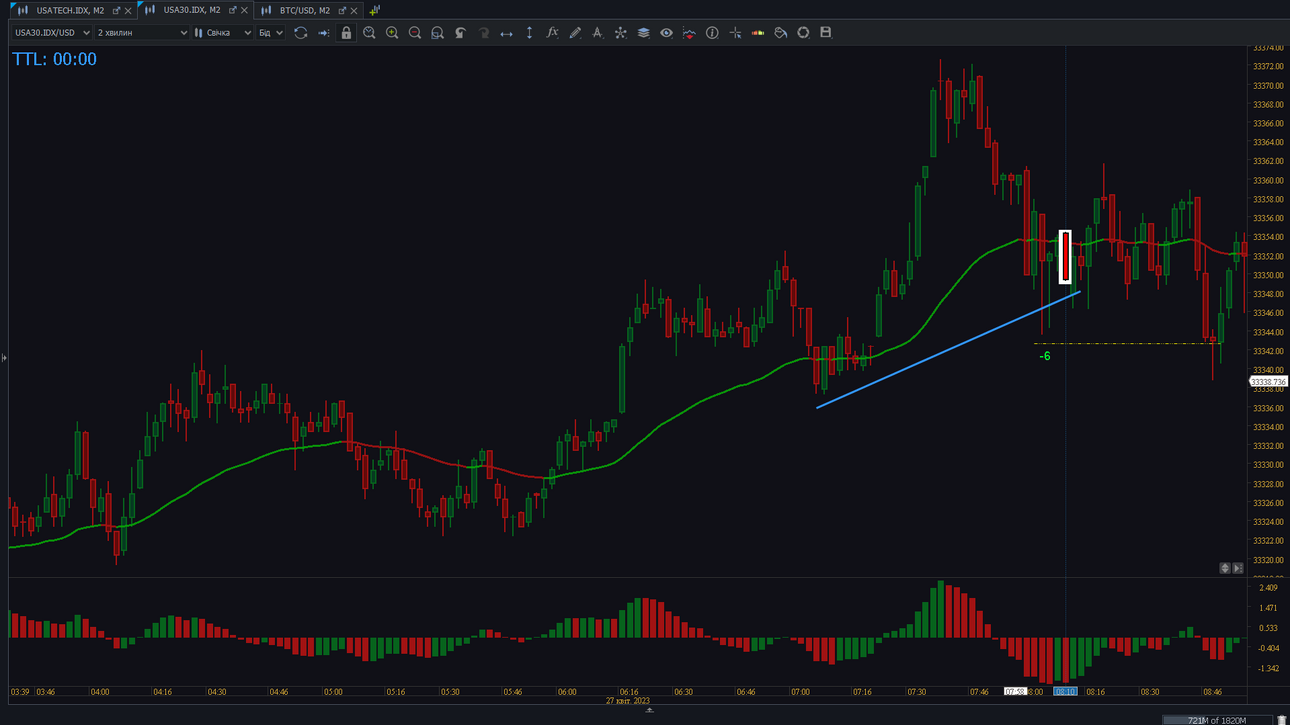Open the Бід price side dropdown

(271, 33)
